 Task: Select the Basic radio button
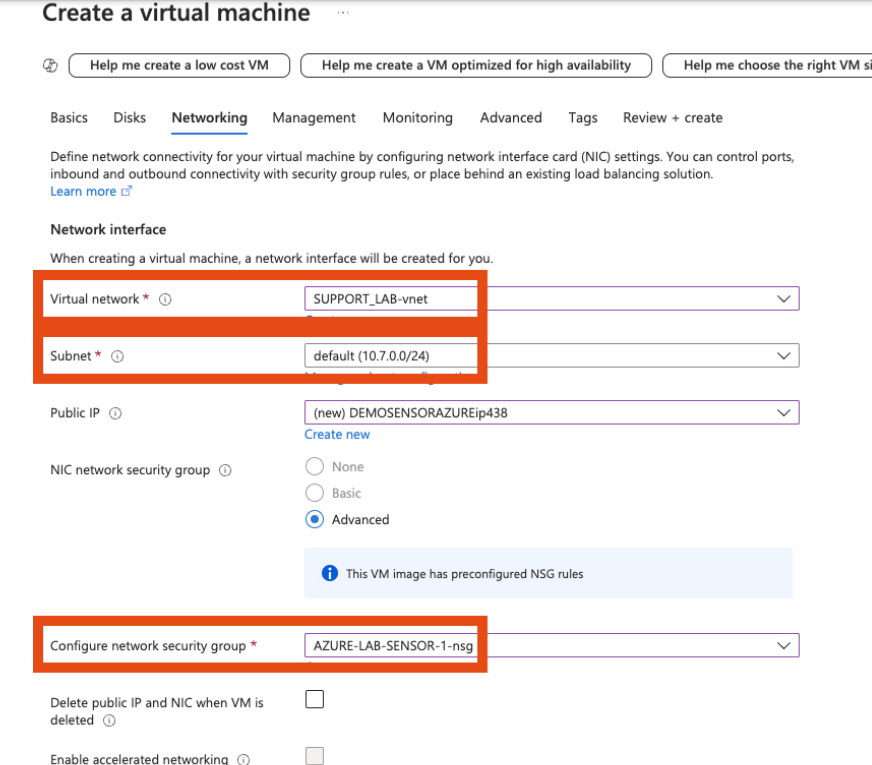click(x=314, y=493)
